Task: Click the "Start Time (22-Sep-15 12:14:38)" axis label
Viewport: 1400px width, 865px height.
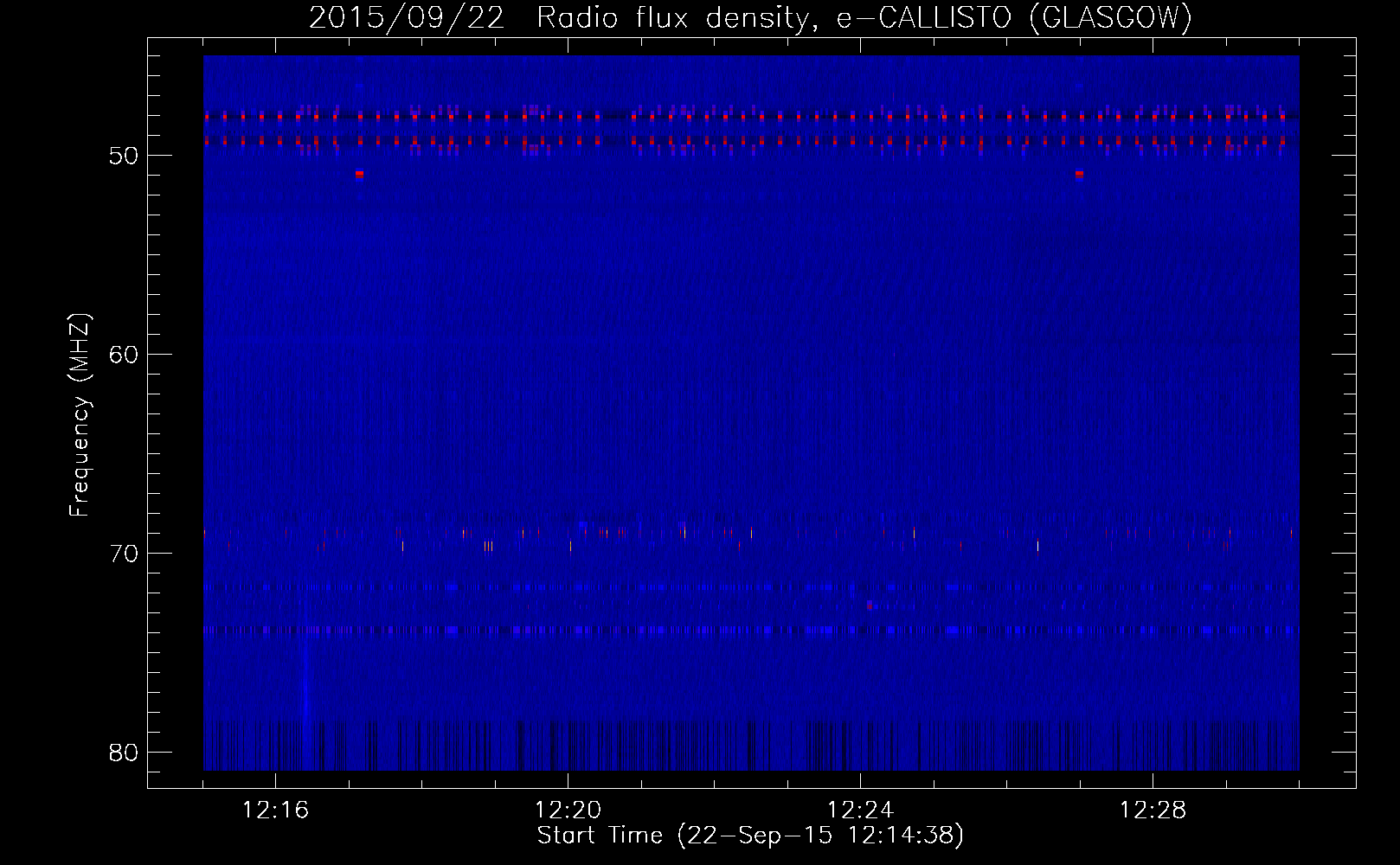Action: coord(750,836)
